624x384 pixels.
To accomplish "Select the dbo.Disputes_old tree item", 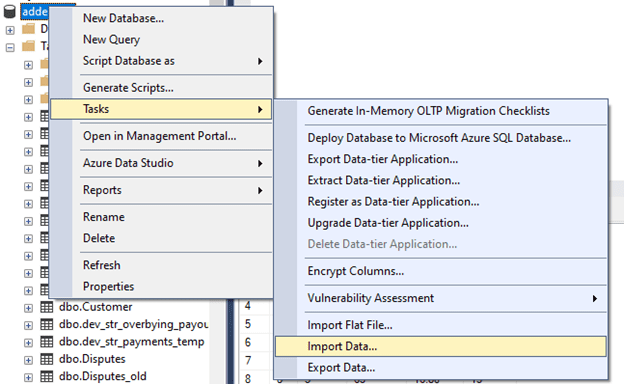I will coord(103,376).
